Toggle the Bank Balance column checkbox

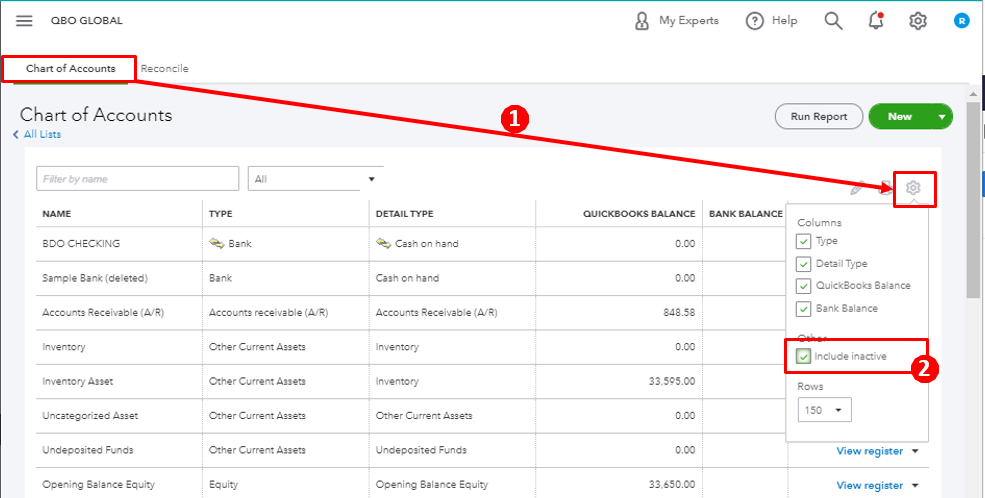coord(804,309)
